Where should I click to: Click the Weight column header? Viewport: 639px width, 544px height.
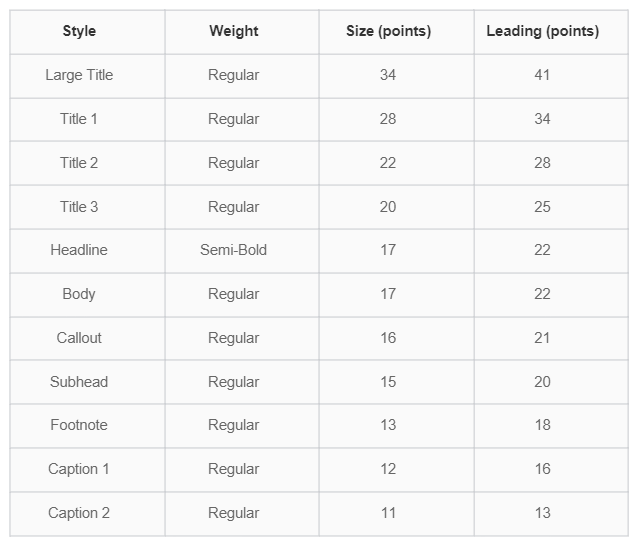[x=234, y=31]
